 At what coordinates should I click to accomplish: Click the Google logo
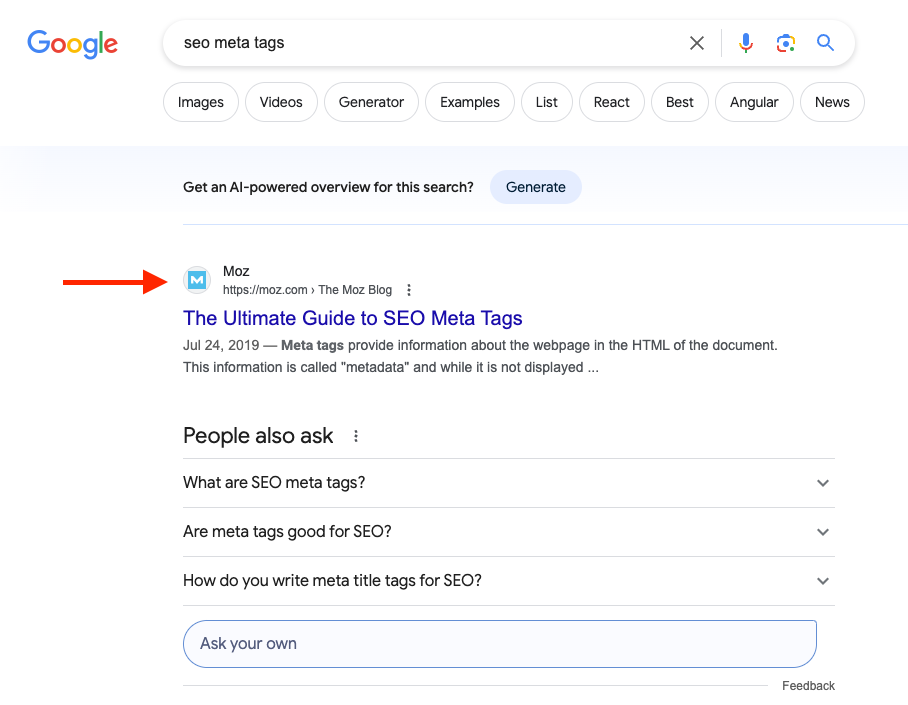[x=72, y=44]
